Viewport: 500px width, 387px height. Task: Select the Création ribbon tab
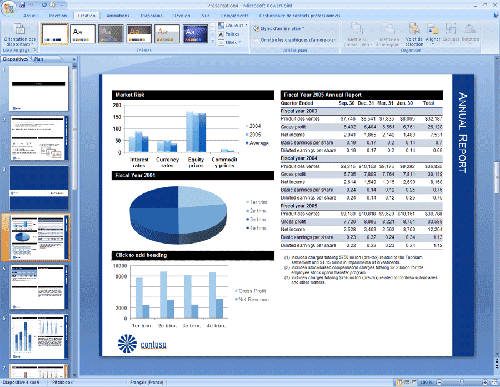(x=86, y=15)
